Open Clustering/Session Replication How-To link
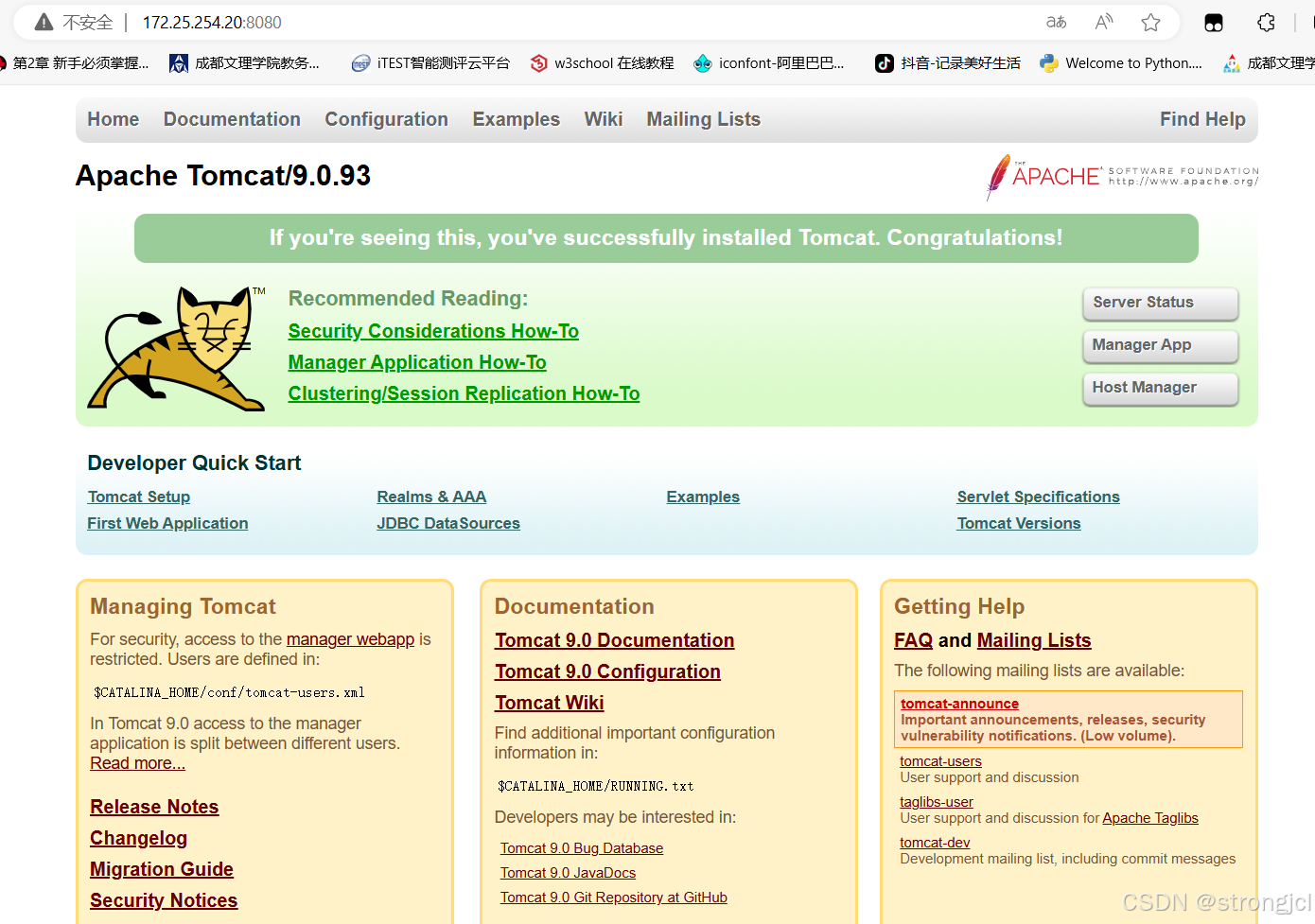This screenshot has width=1315, height=924. 464,393
